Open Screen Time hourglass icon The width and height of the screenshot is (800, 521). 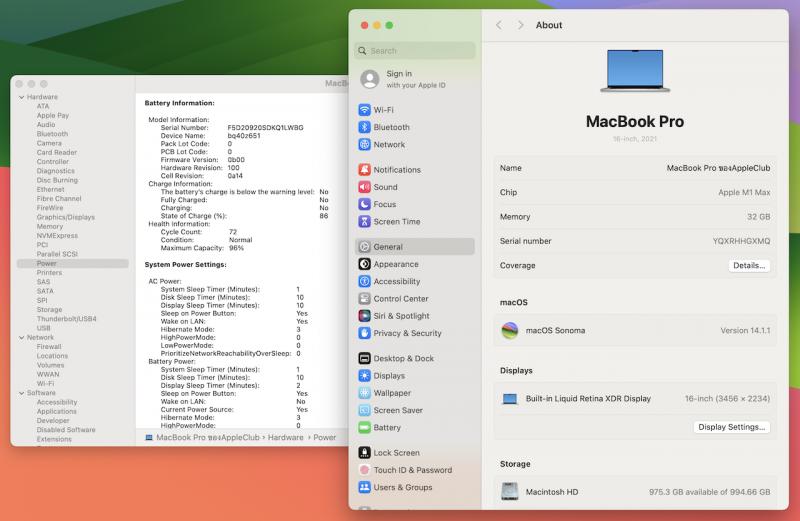coord(364,221)
